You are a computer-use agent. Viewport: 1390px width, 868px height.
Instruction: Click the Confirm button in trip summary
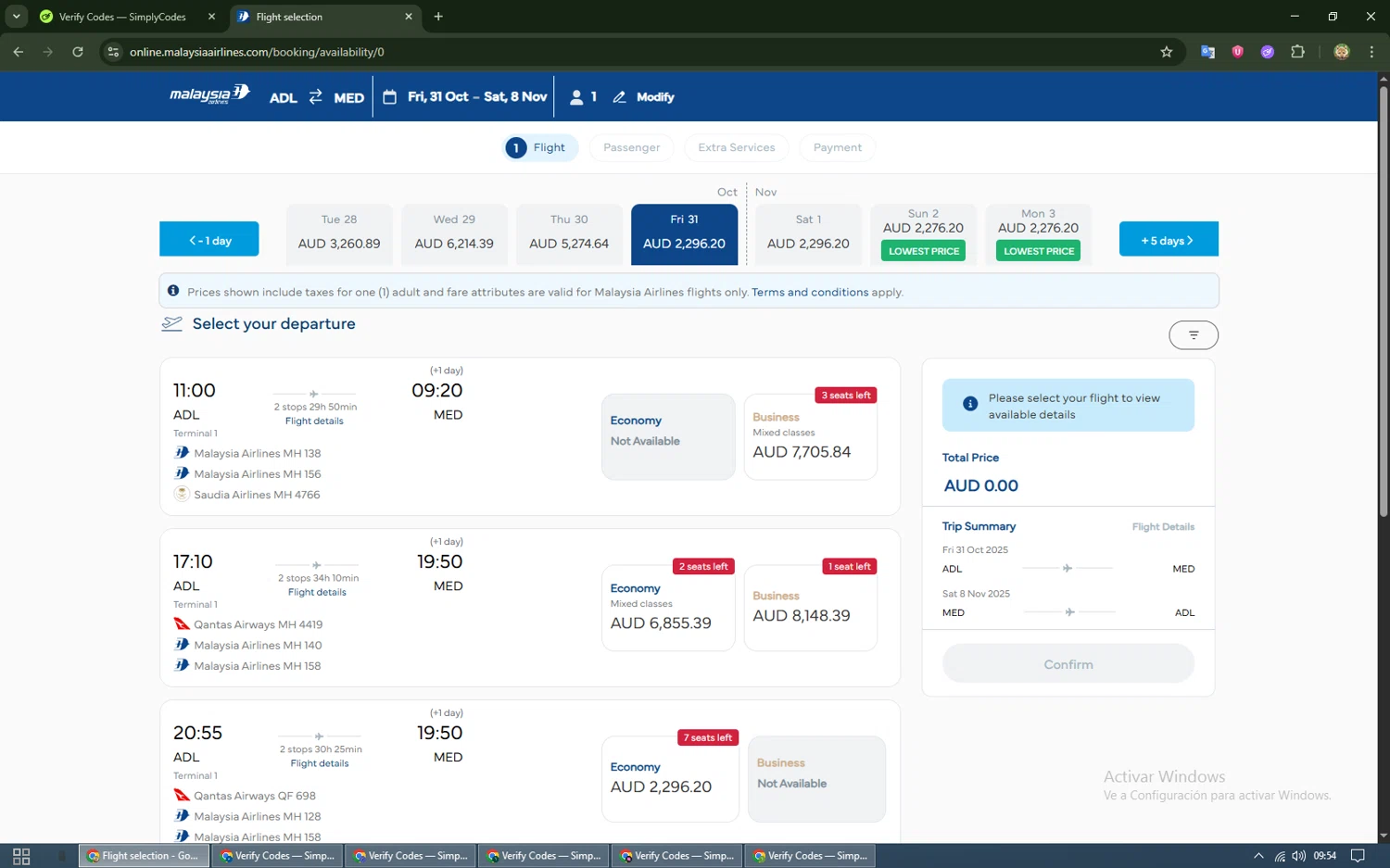pos(1068,664)
